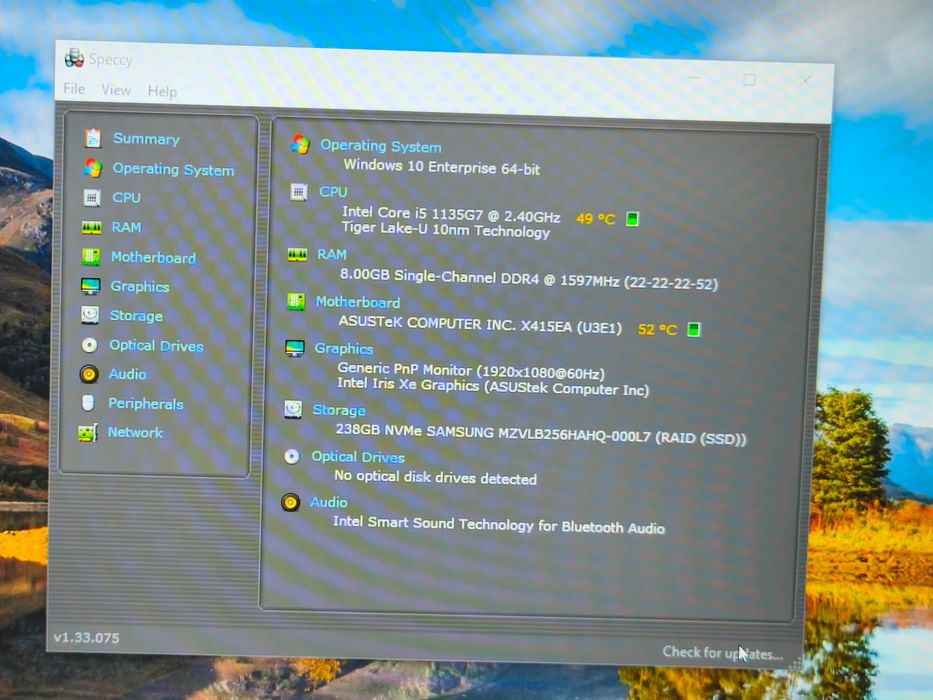Image resolution: width=933 pixels, height=700 pixels.
Task: Click Intel Iris Xe Graphics text
Action: [493, 386]
